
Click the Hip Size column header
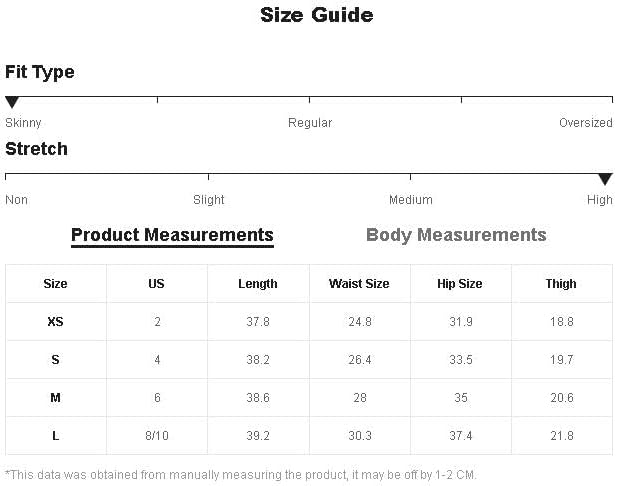point(460,284)
